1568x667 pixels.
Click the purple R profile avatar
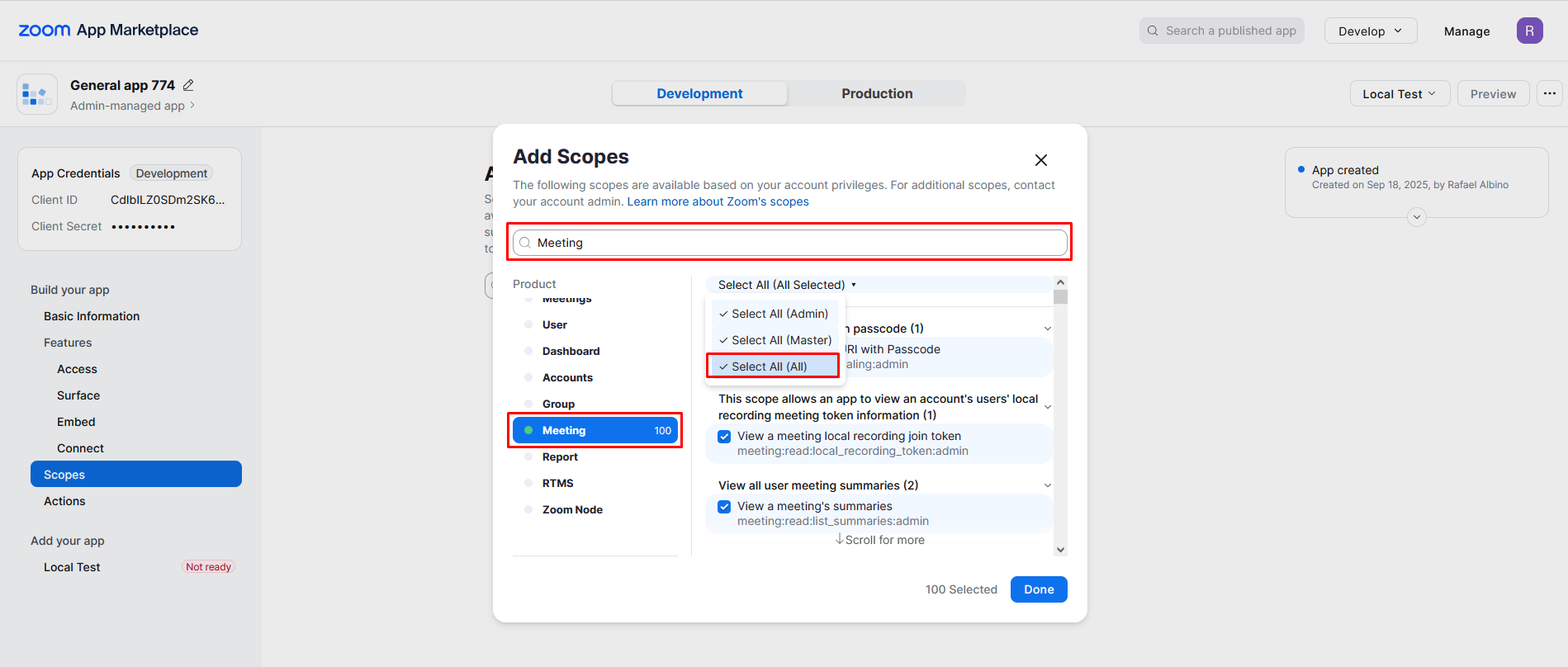pyautogui.click(x=1529, y=31)
